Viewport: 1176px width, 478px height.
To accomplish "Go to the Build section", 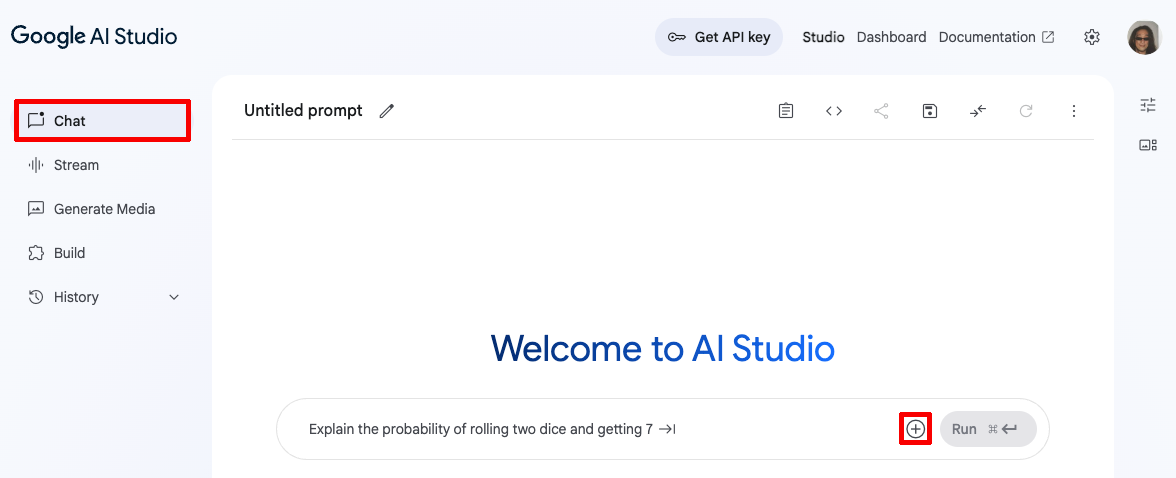I will coord(69,253).
